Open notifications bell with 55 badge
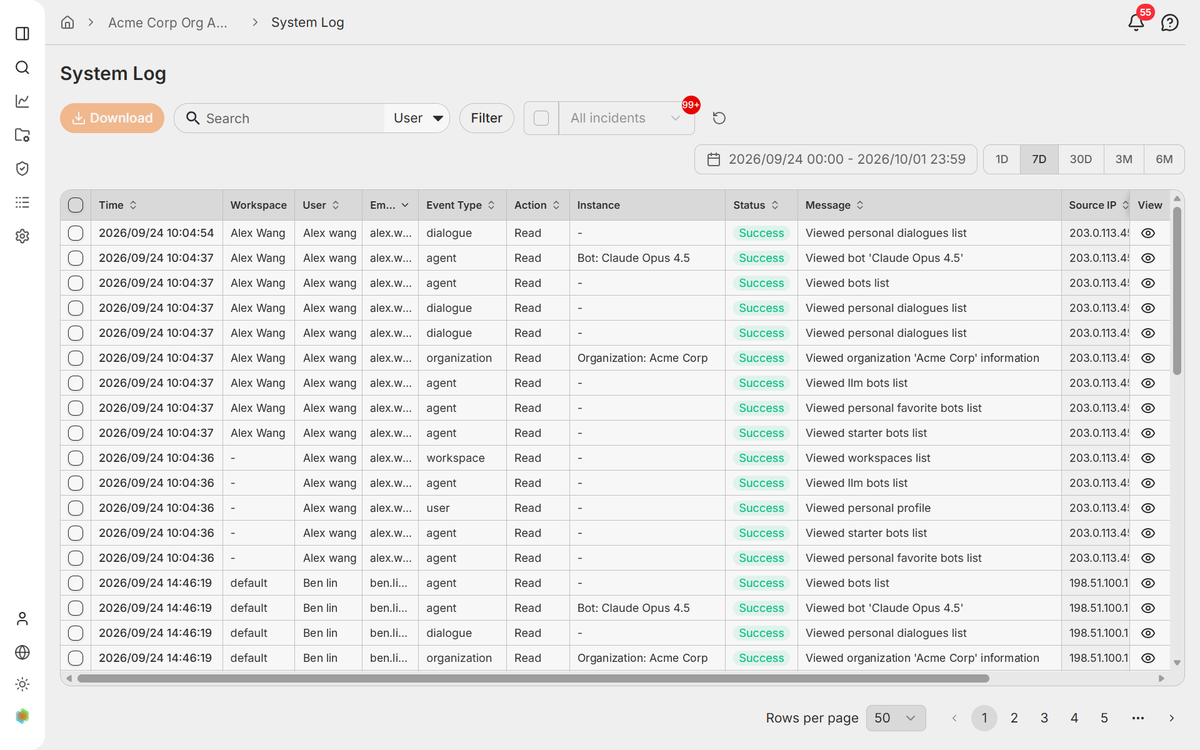Image resolution: width=1200 pixels, height=750 pixels. [1136, 22]
